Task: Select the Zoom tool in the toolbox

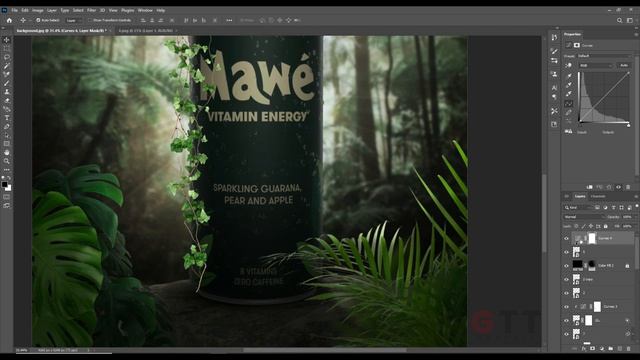Action: click(x=7, y=161)
